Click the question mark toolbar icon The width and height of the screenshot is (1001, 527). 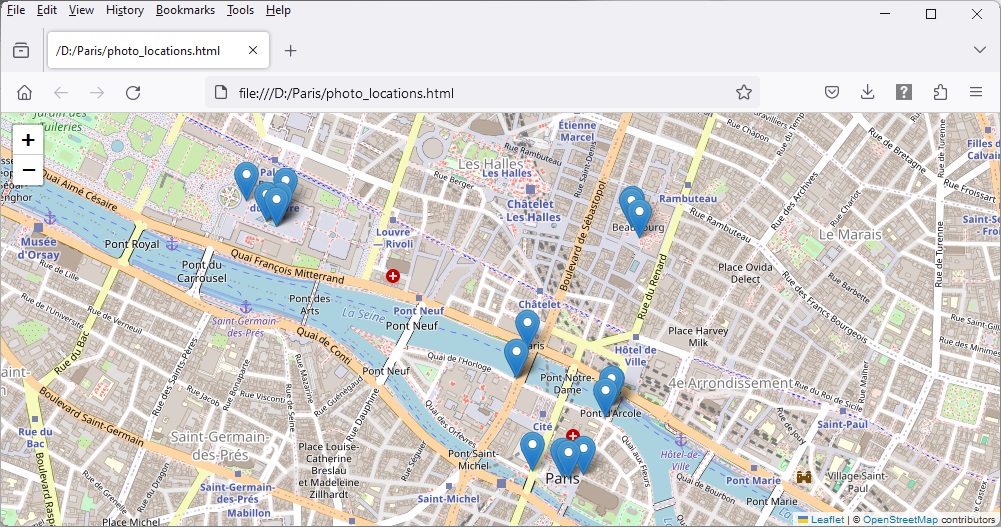pos(903,93)
